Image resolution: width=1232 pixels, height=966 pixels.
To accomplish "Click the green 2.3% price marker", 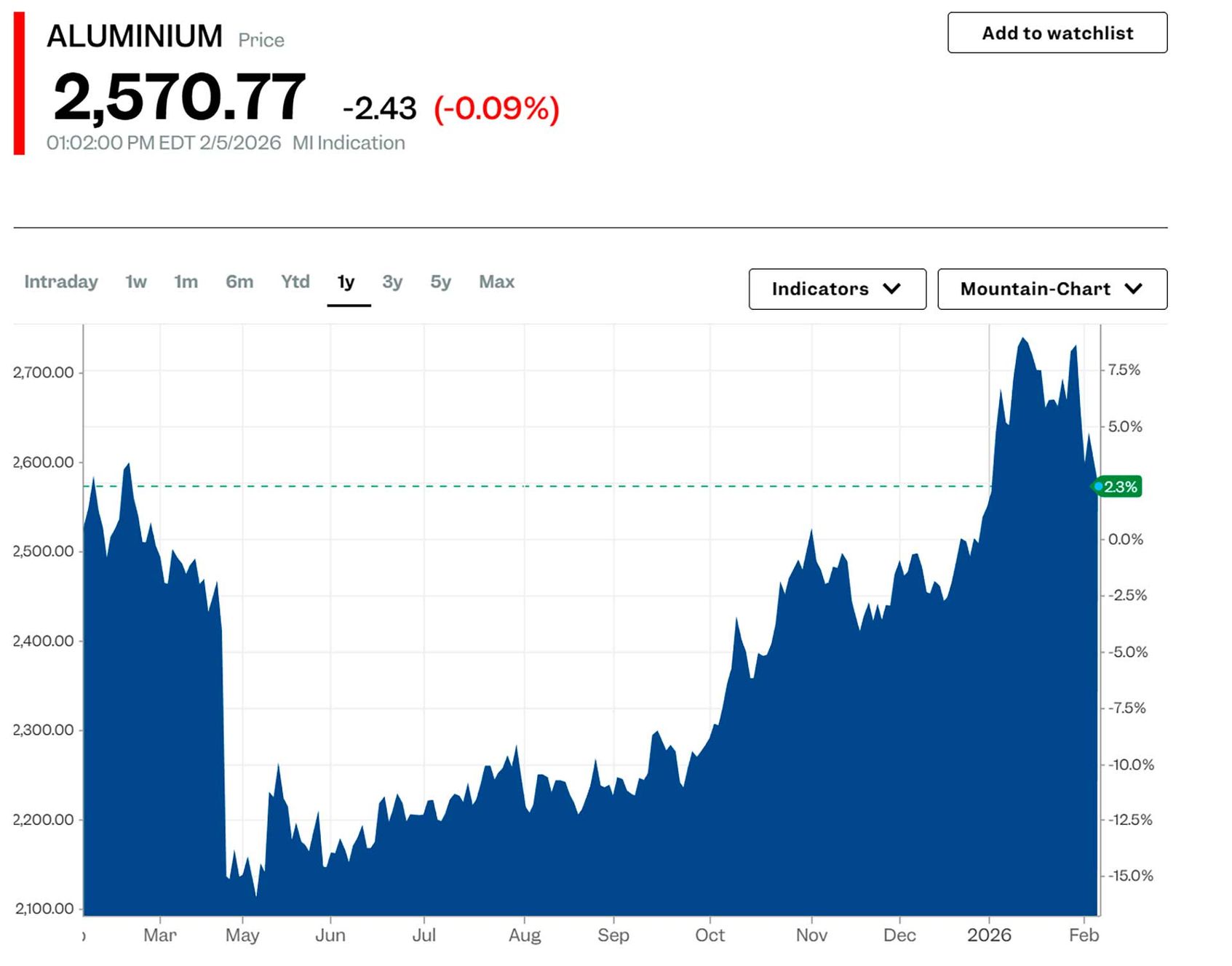I will 1121,487.
